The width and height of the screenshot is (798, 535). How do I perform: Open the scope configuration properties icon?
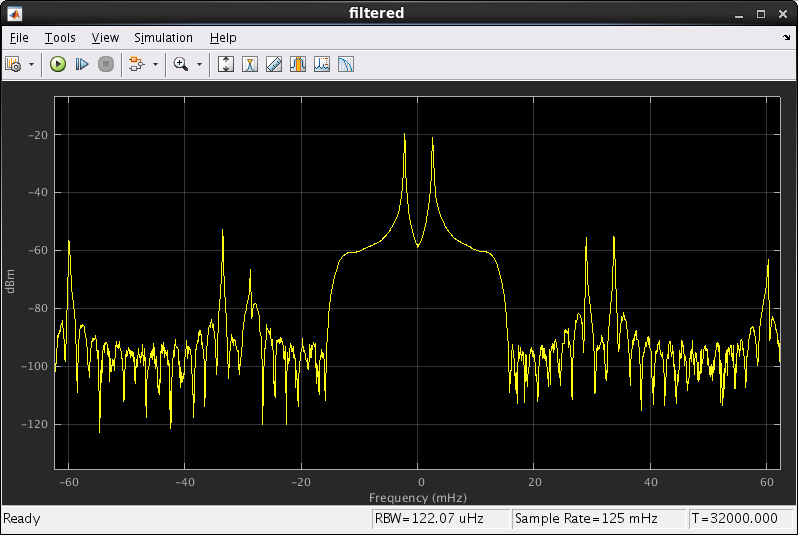click(x=13, y=64)
